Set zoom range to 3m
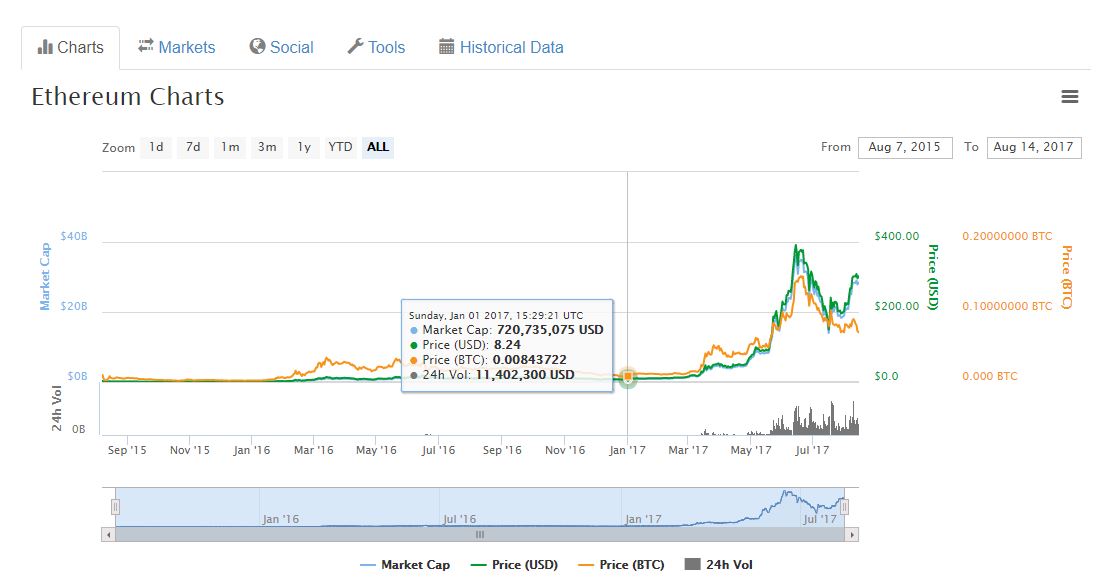This screenshot has height=579, width=1104. [x=267, y=147]
